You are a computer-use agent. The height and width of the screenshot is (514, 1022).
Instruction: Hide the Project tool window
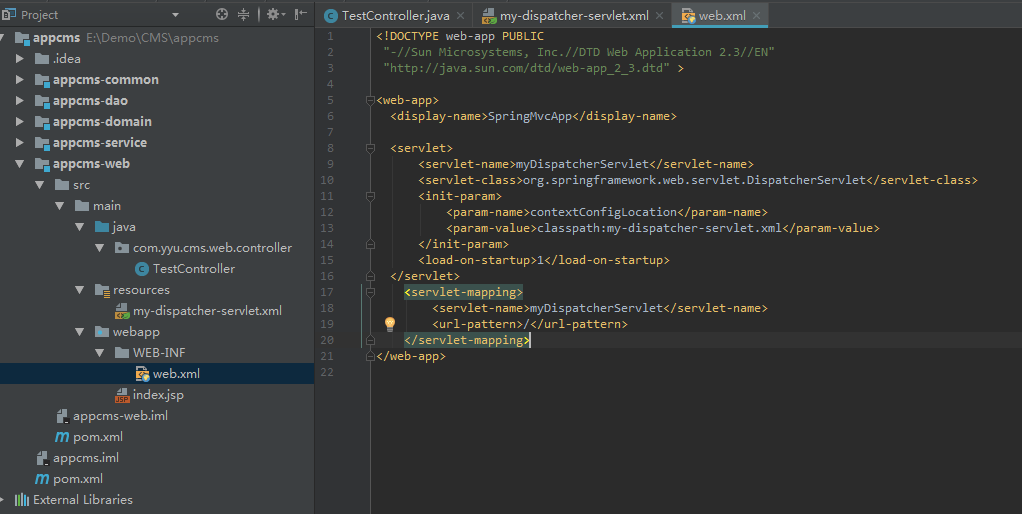click(300, 15)
